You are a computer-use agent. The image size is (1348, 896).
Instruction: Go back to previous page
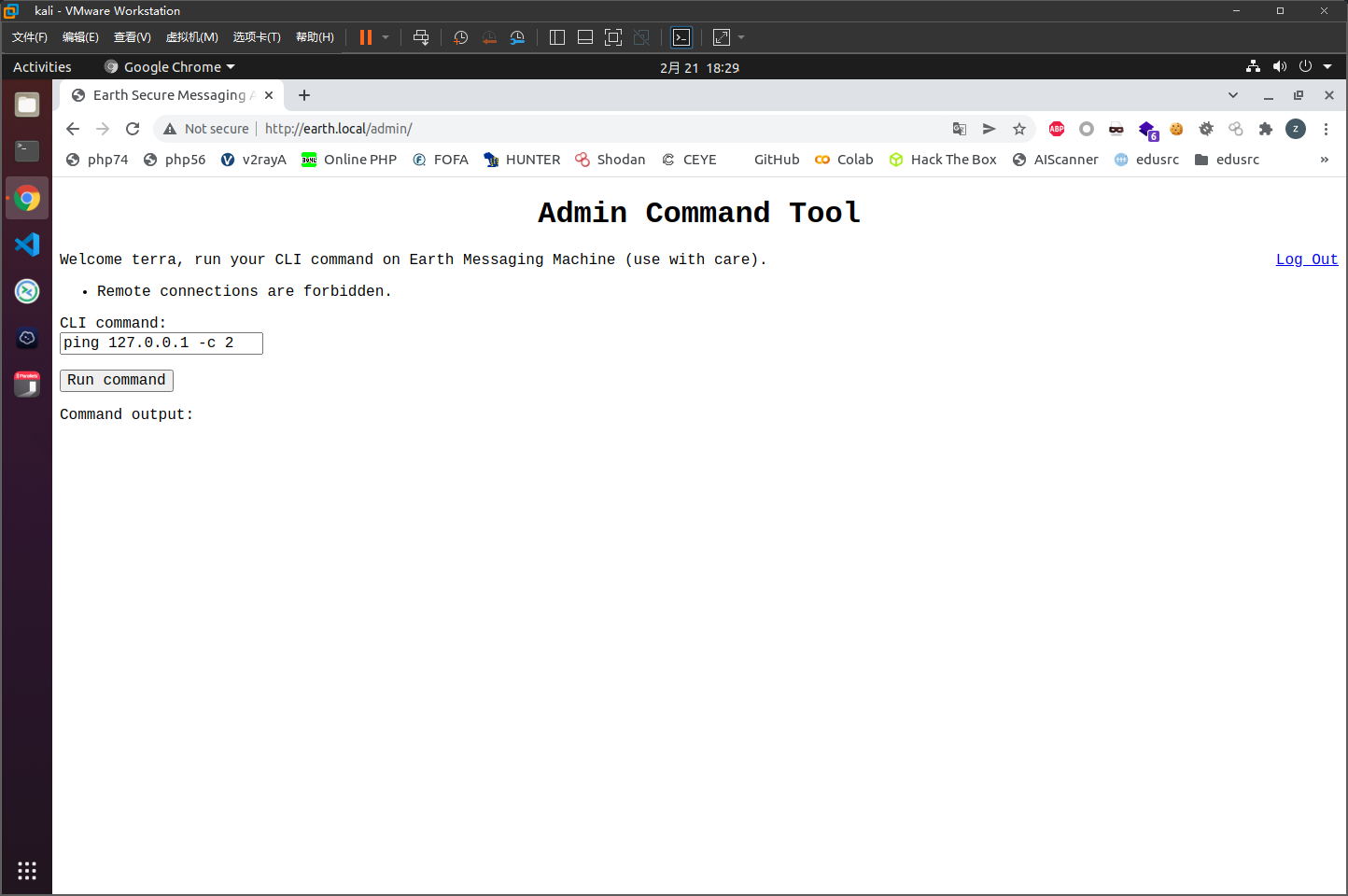[73, 129]
